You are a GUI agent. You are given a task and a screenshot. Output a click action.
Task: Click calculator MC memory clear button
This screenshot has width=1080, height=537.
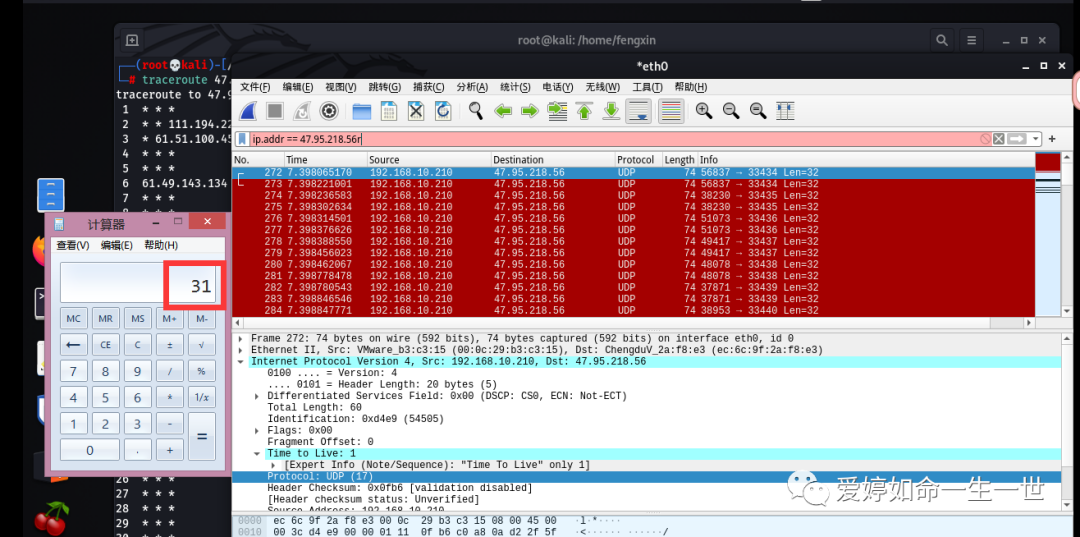pyautogui.click(x=74, y=319)
